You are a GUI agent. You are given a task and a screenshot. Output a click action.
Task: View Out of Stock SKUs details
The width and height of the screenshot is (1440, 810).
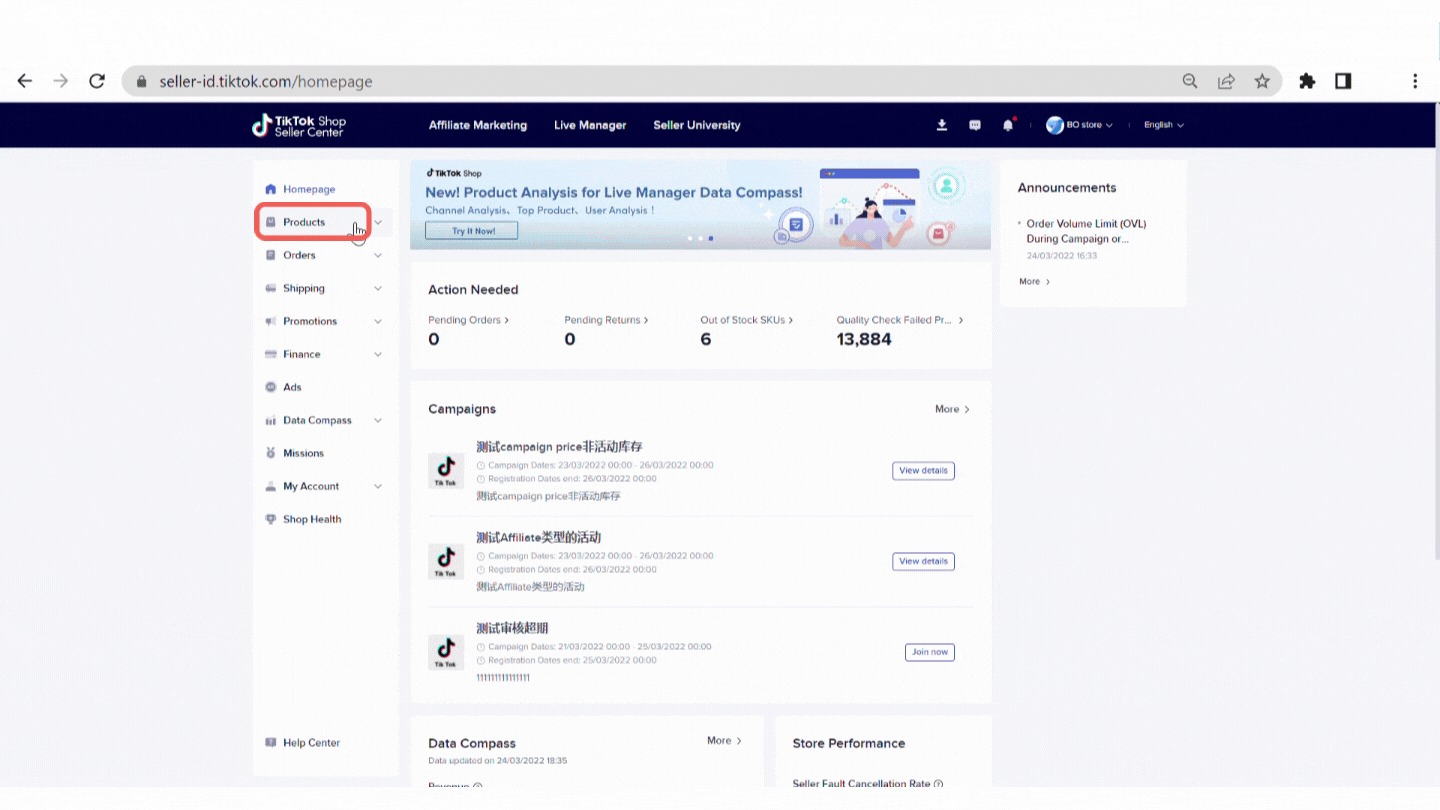(746, 320)
